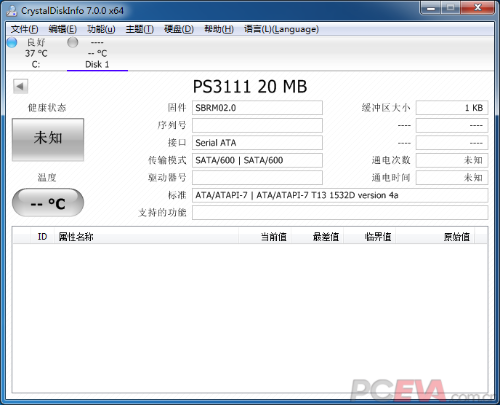Click the 未知 health status button
This screenshot has width=500, height=405.
48,140
